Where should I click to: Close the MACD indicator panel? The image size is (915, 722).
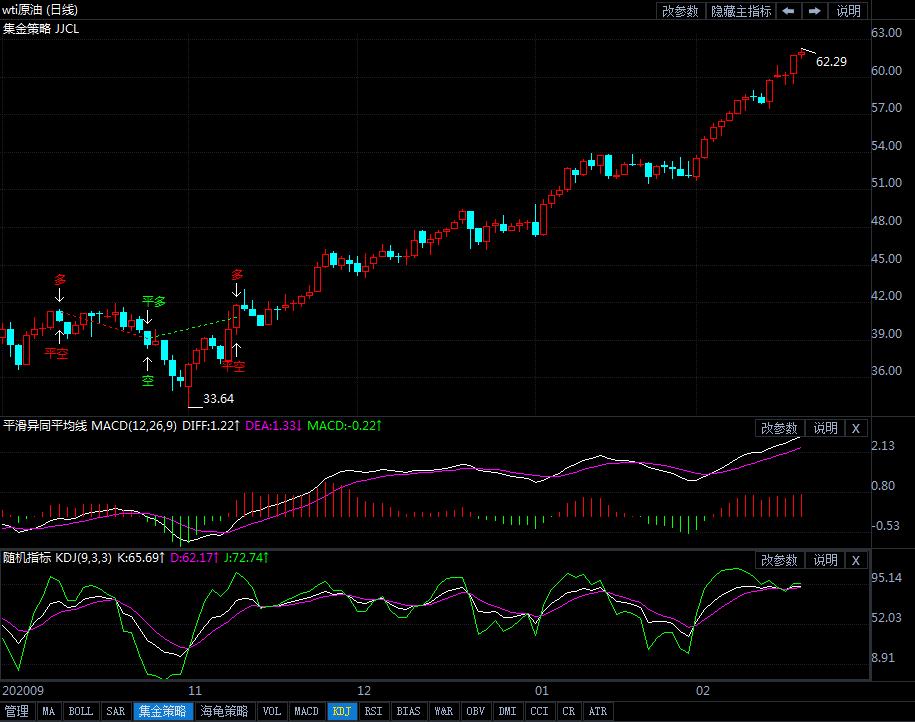click(x=856, y=428)
